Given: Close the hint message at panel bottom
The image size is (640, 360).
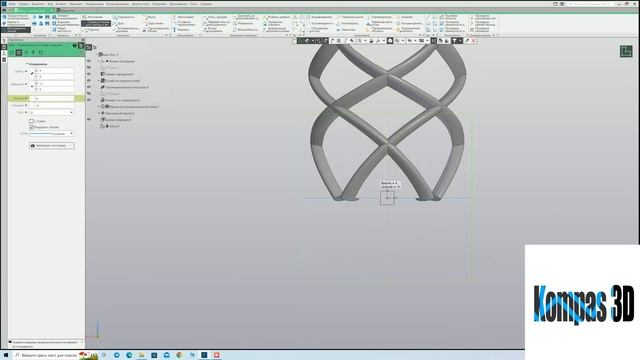Looking at the screenshot, I should (82, 342).
